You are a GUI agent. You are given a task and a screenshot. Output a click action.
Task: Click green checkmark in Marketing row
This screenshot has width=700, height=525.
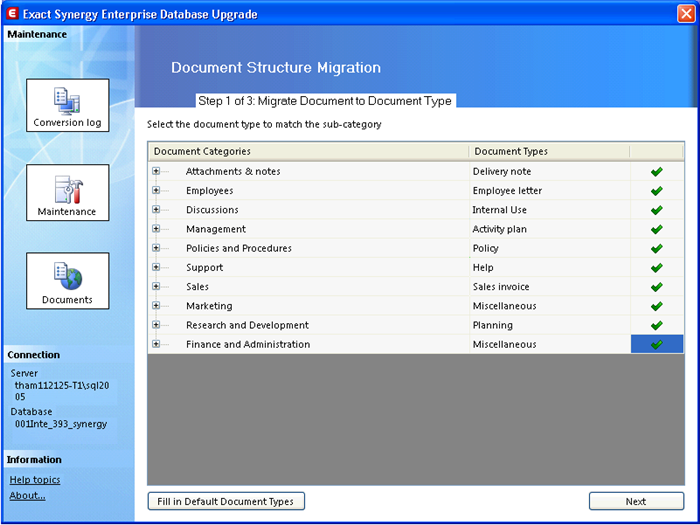[656, 306]
